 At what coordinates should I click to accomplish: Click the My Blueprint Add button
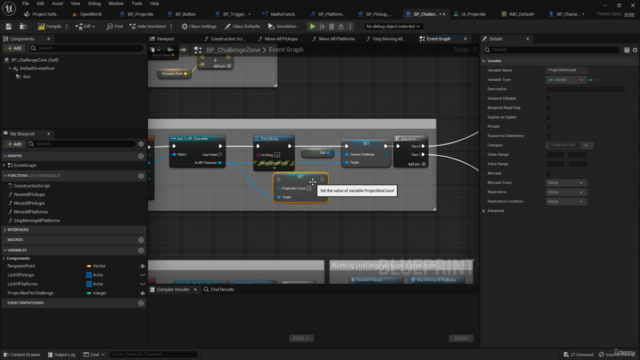pyautogui.click(x=14, y=144)
